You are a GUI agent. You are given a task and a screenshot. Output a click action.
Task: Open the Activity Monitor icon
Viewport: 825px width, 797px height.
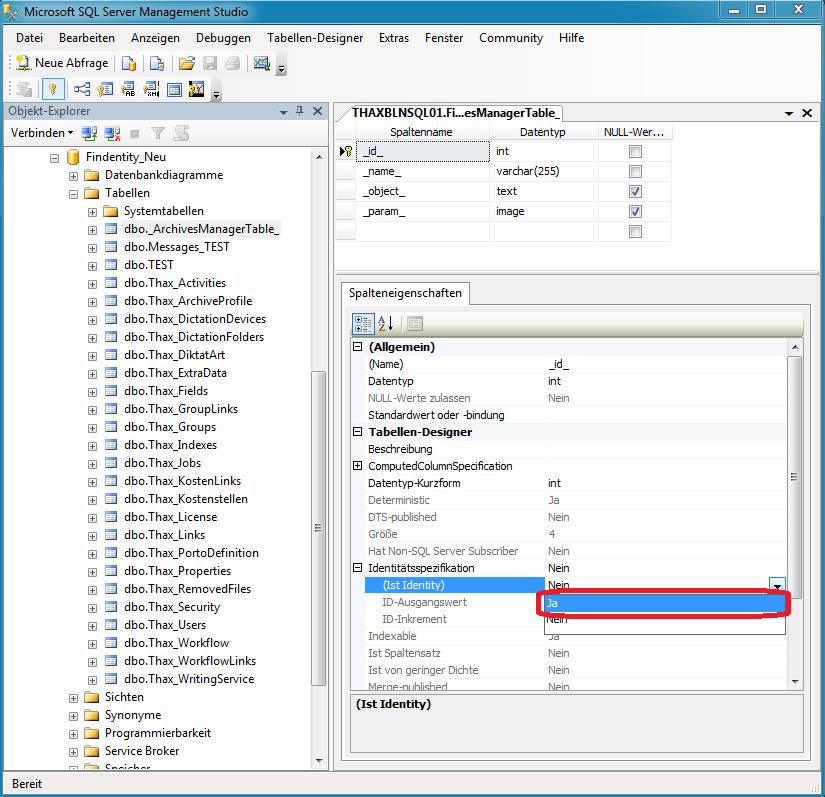[x=261, y=64]
